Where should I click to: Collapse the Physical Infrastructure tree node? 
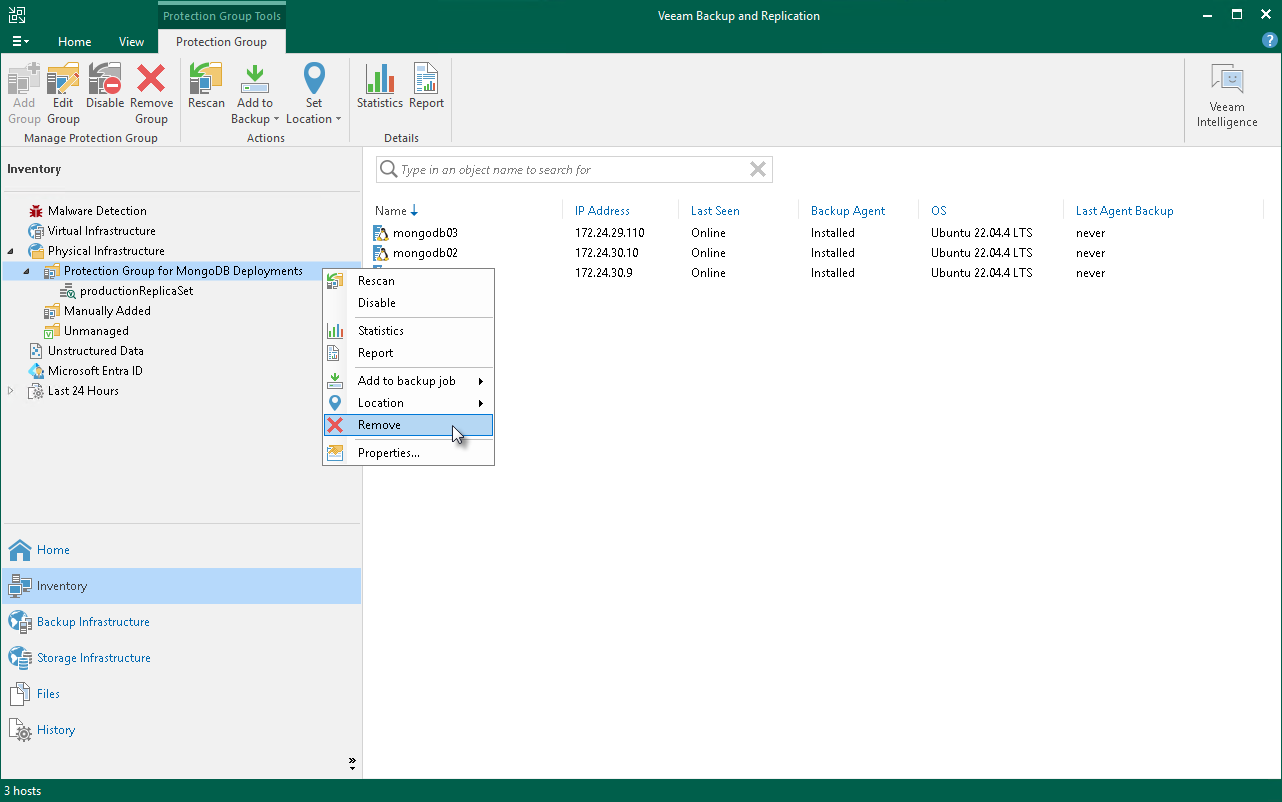[x=11, y=251]
